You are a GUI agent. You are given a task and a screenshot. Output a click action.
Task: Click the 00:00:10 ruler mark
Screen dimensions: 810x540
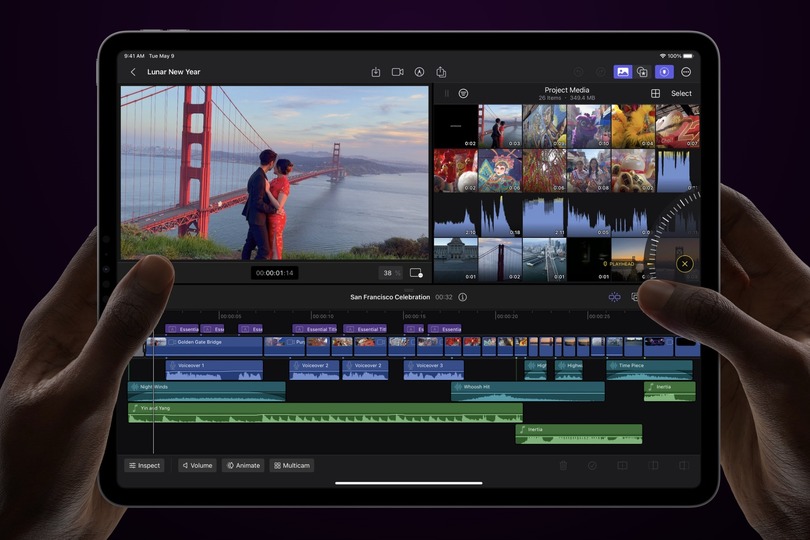click(322, 316)
